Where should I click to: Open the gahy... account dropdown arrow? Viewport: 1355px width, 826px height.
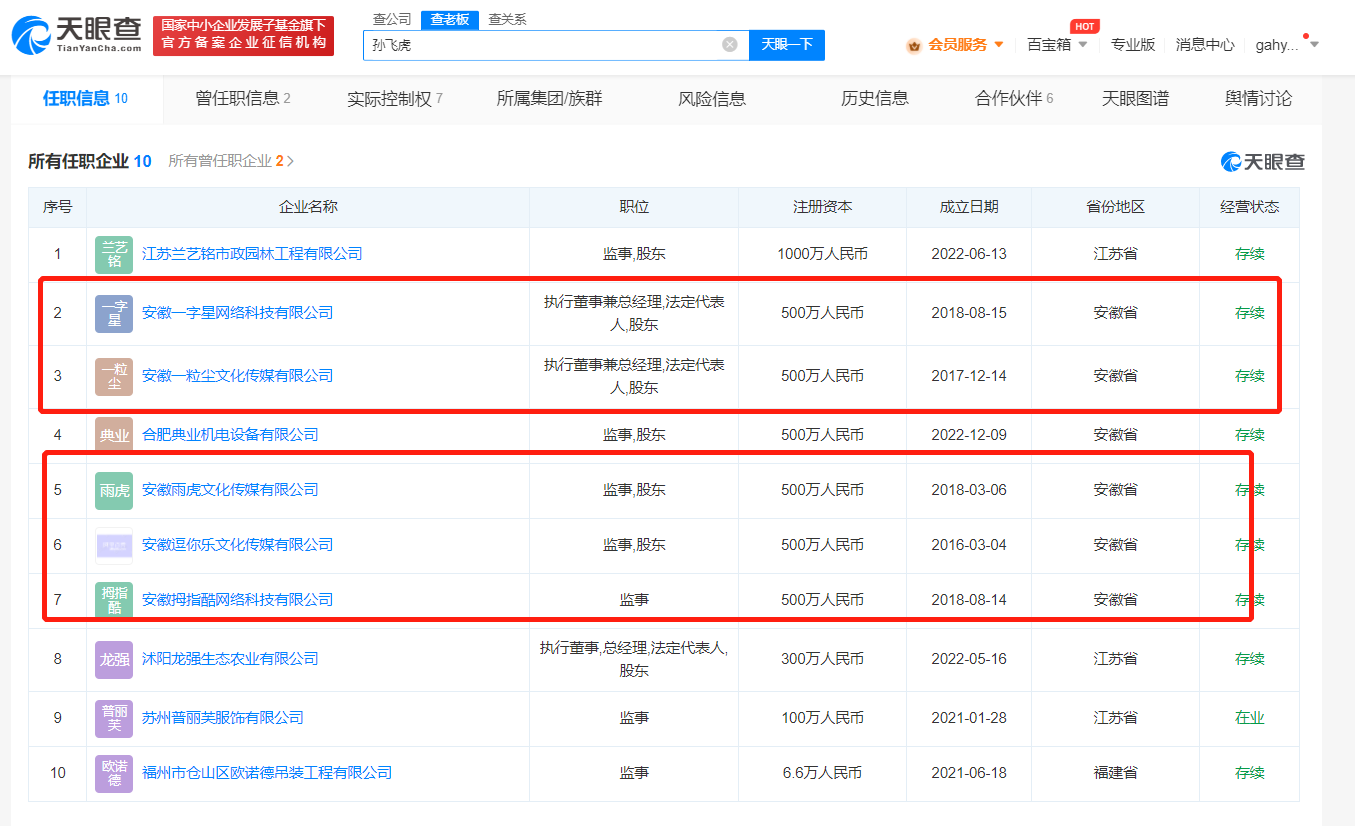pos(1314,45)
